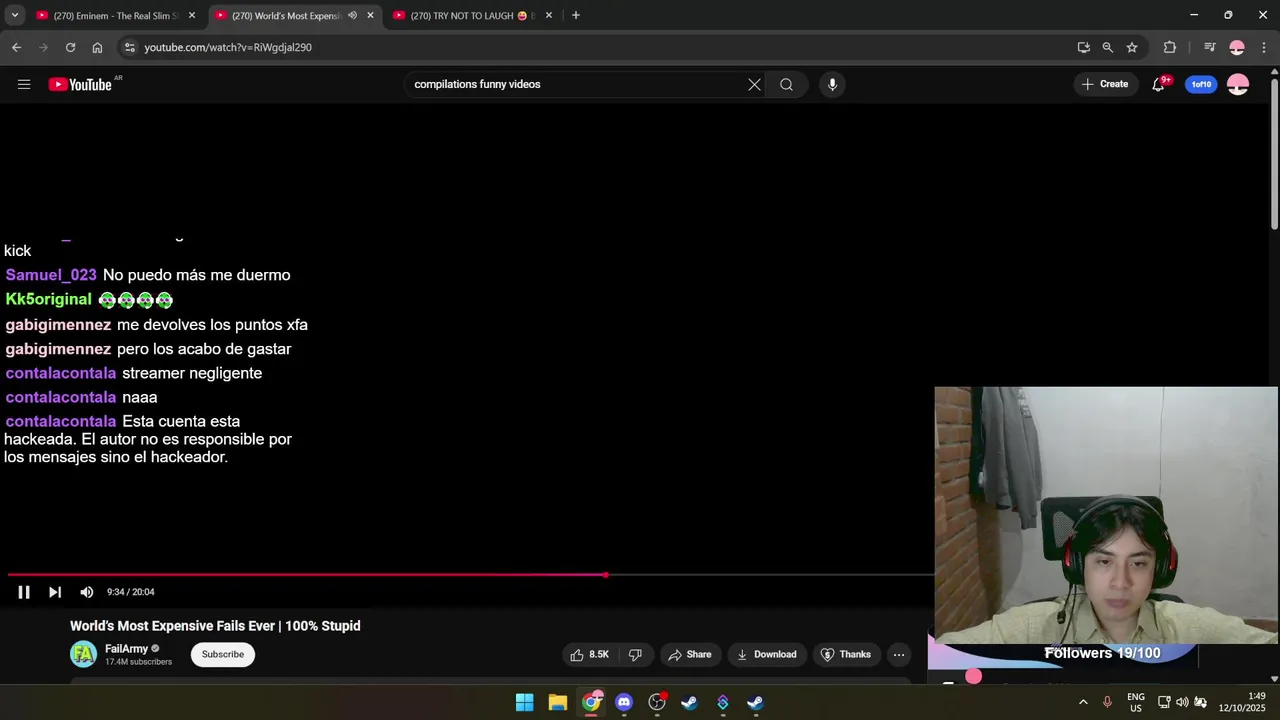Click the Share button

pyautogui.click(x=690, y=654)
